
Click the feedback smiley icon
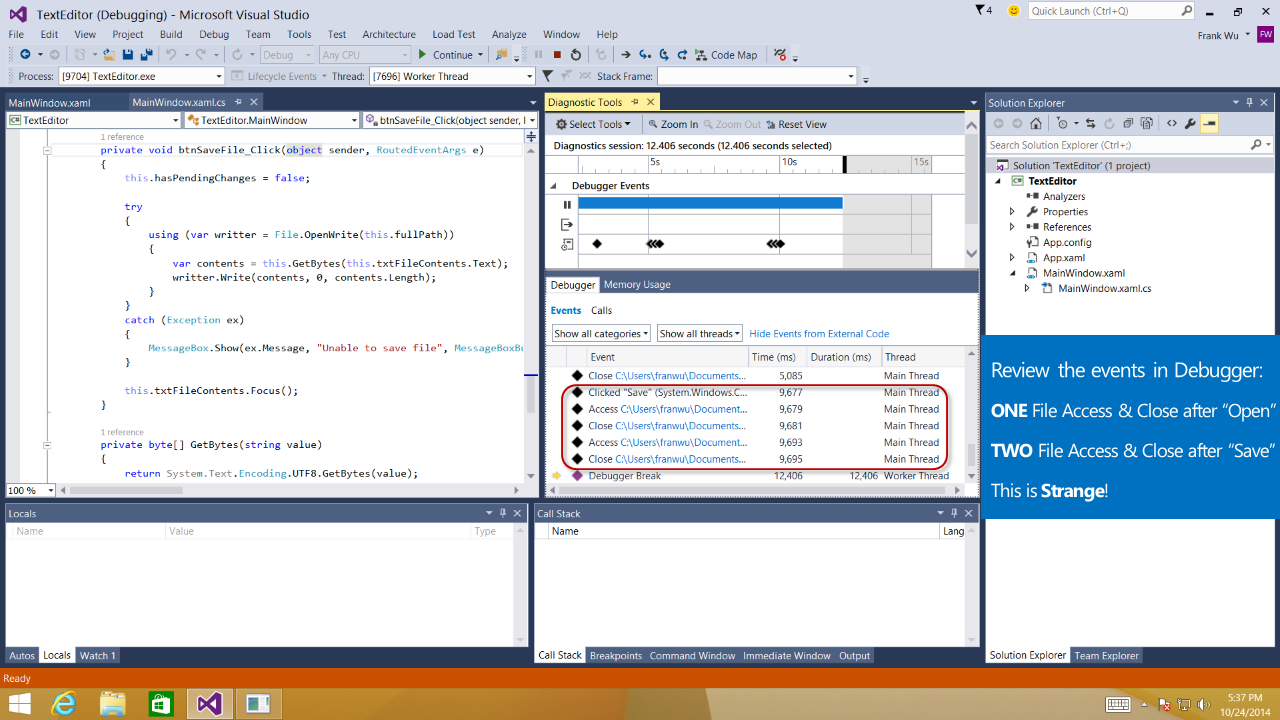(x=1014, y=11)
